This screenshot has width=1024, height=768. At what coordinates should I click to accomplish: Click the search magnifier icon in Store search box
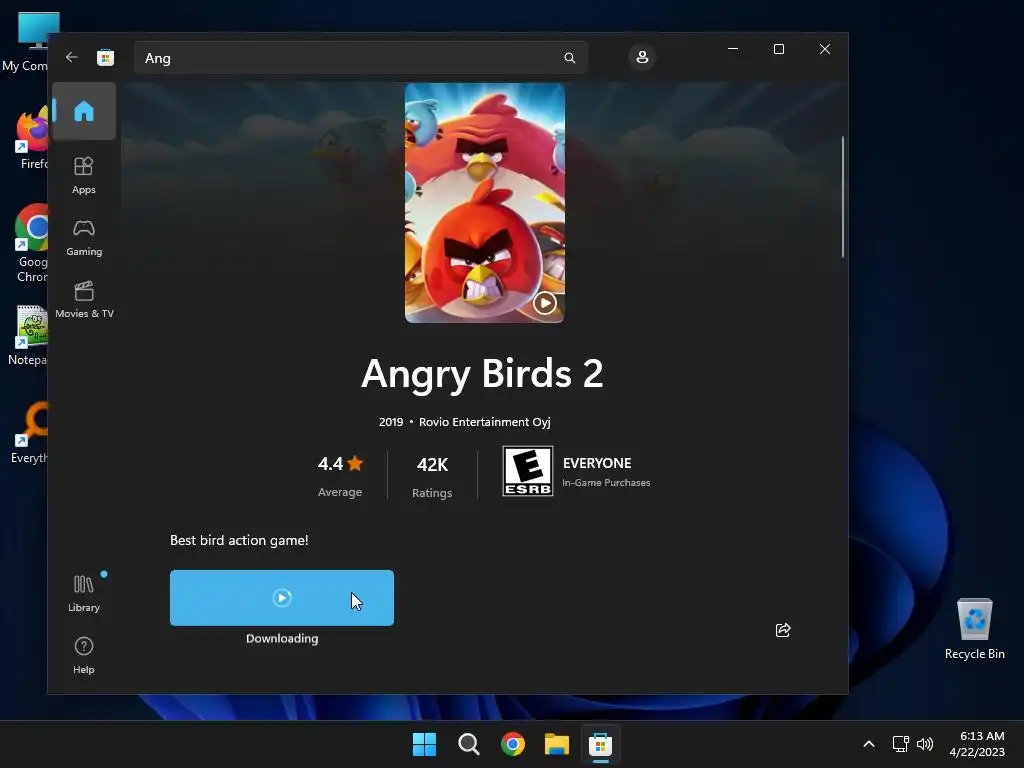[x=569, y=58]
